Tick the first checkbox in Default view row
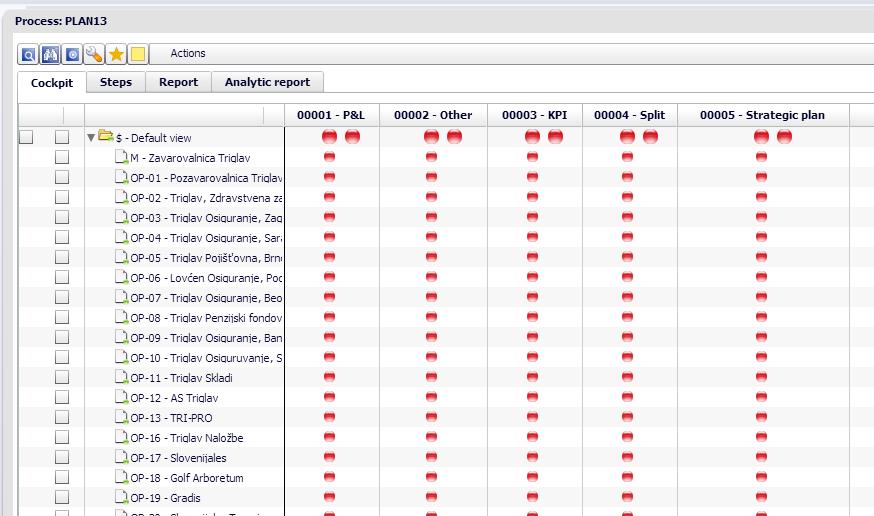The height and width of the screenshot is (516, 874). pyautogui.click(x=26, y=137)
